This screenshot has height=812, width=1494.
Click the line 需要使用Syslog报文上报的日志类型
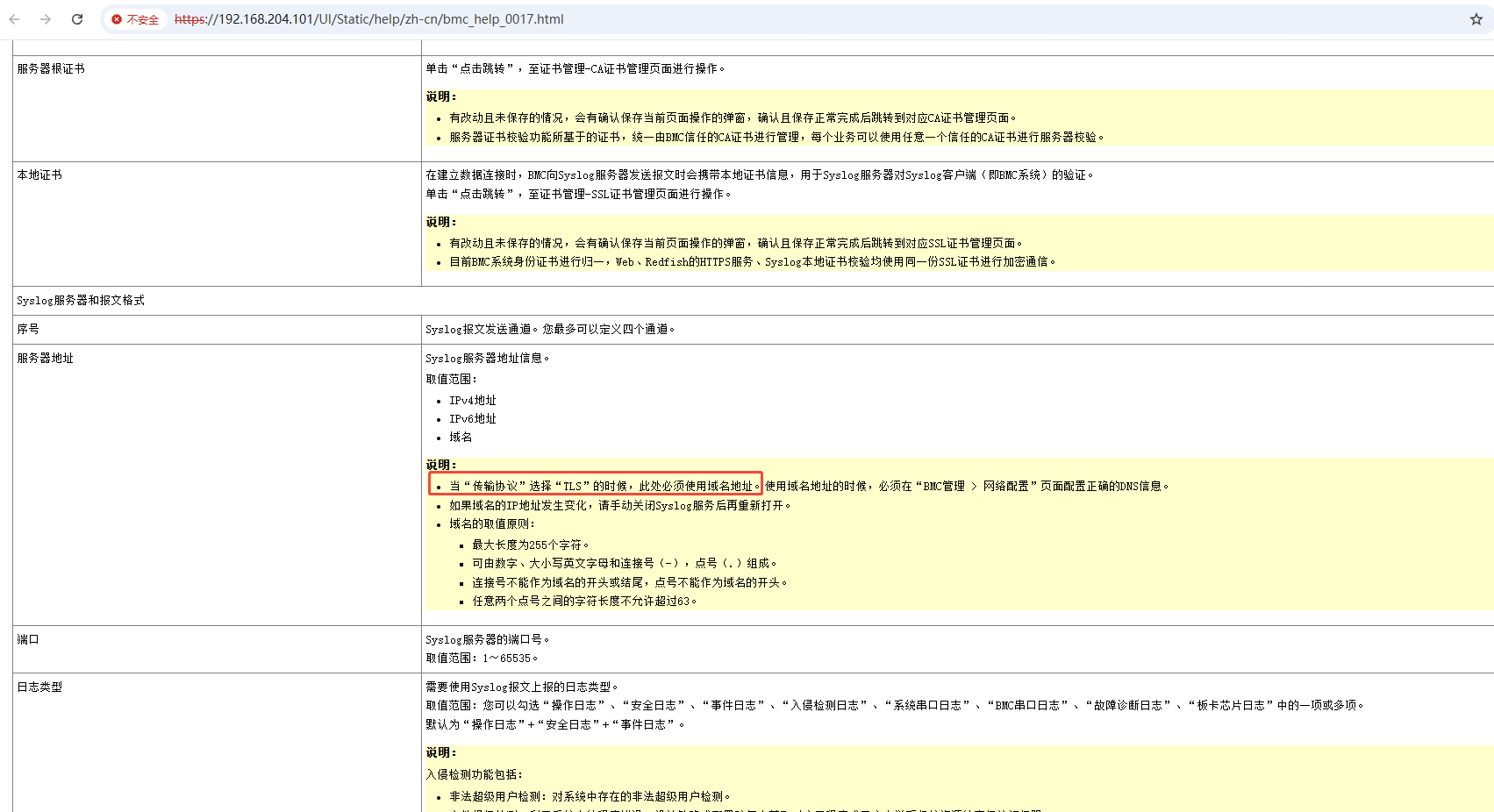(x=522, y=687)
